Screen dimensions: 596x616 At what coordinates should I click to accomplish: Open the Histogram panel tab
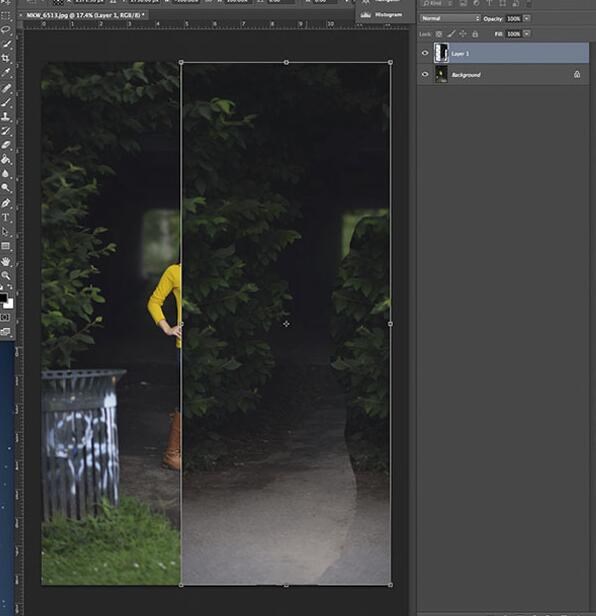pos(382,15)
